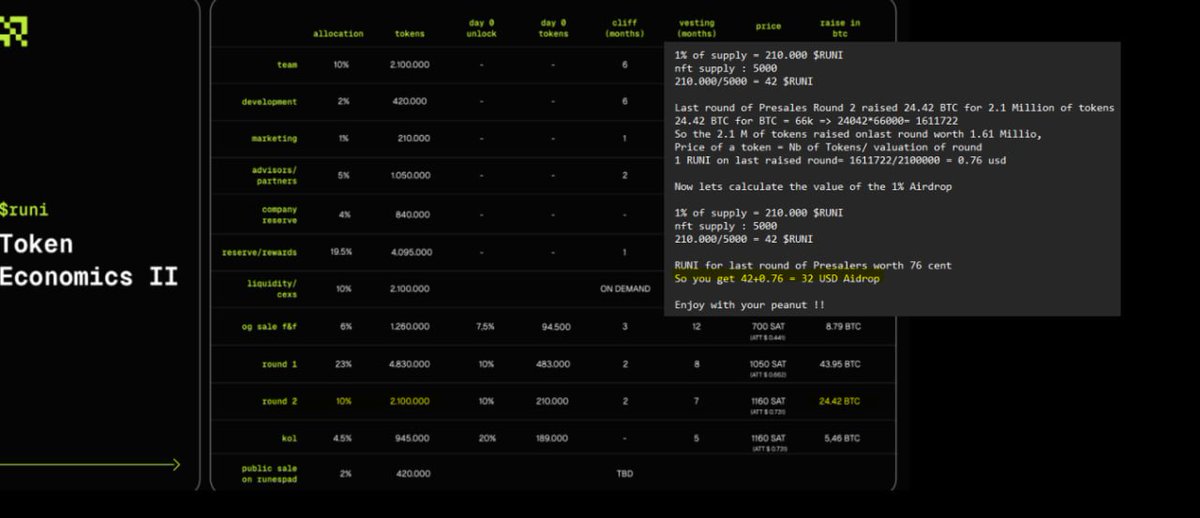Click the "700 SAT" price cell
Viewport: 1200px width, 518px height.
tap(768, 329)
